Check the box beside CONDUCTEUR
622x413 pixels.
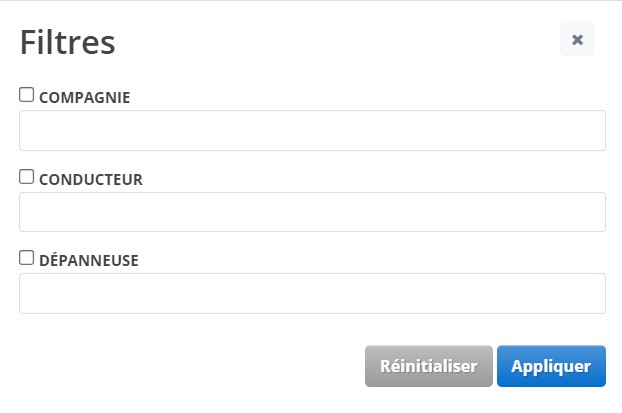(27, 177)
